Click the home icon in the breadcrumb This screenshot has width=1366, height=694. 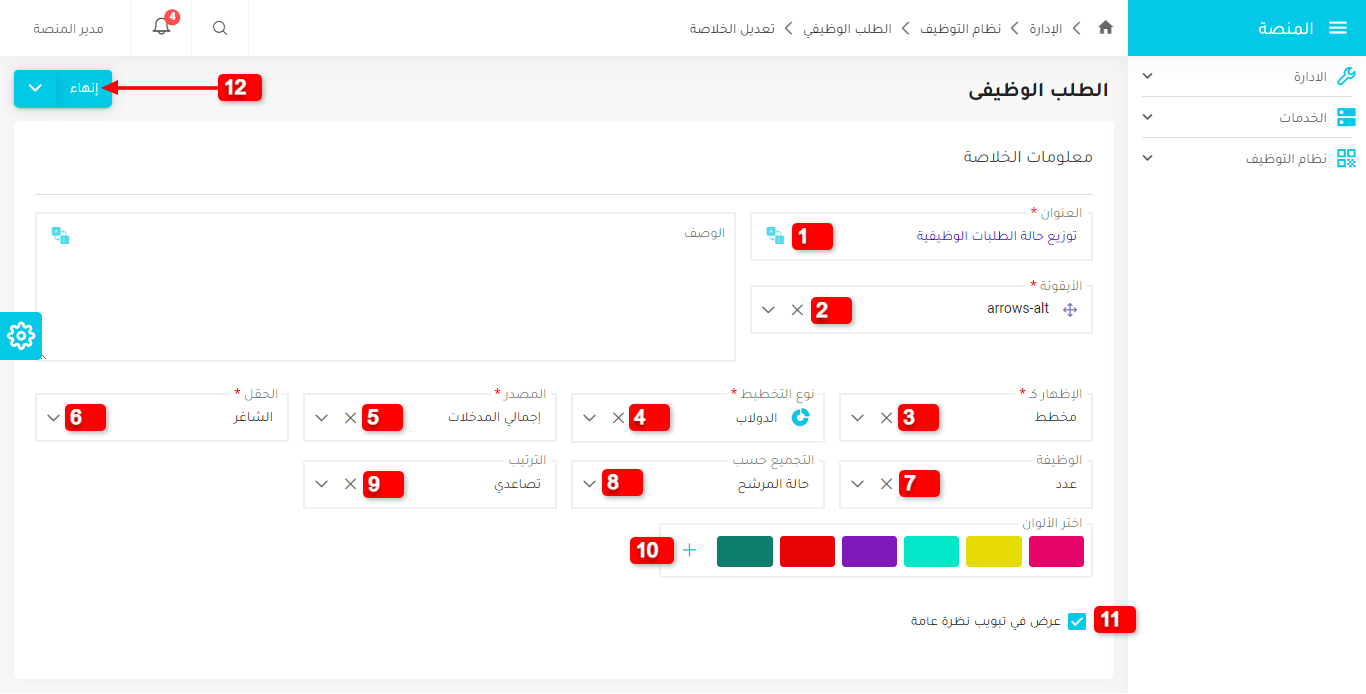point(1105,28)
